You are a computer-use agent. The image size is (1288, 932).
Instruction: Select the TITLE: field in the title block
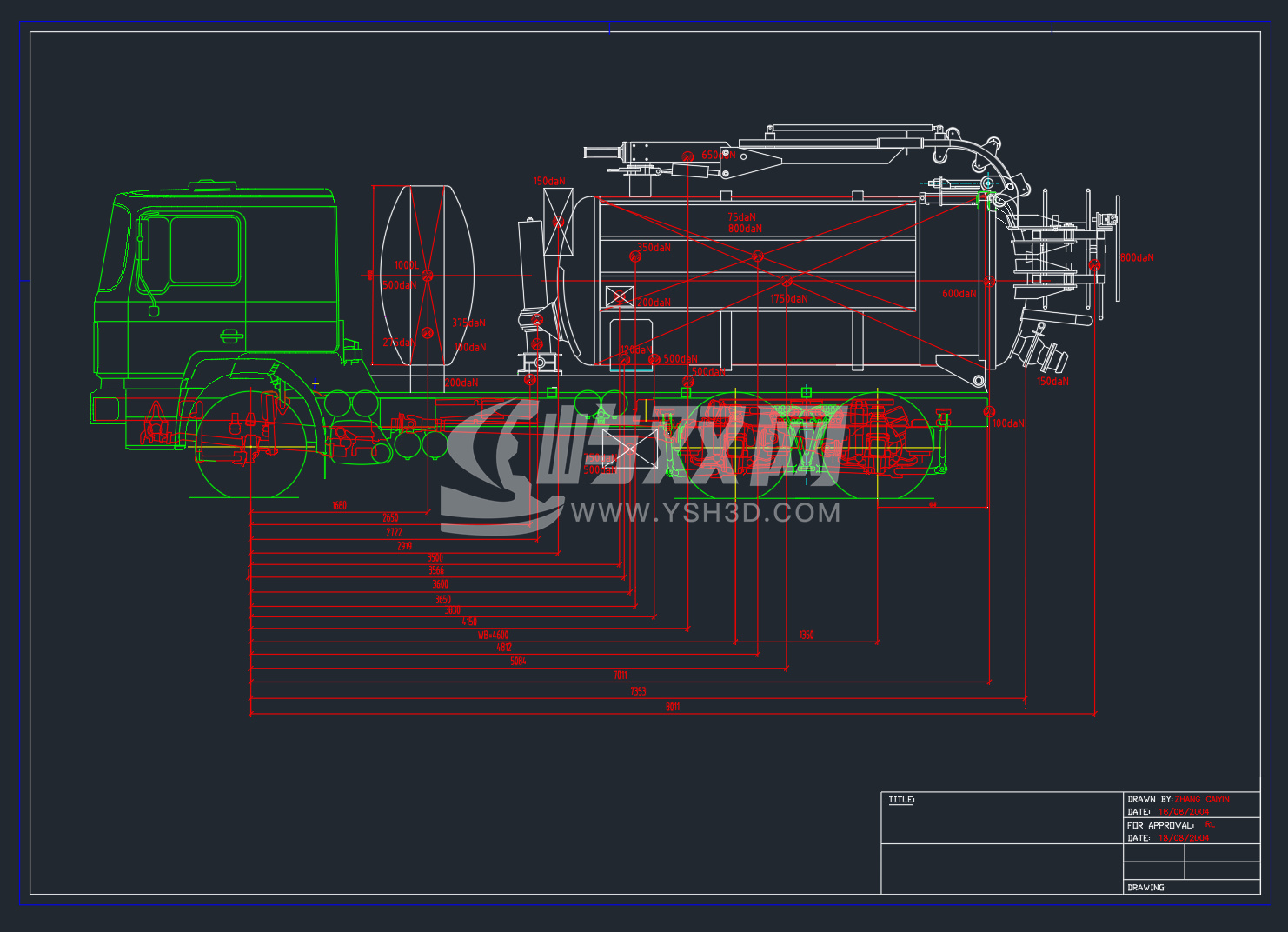(x=901, y=800)
